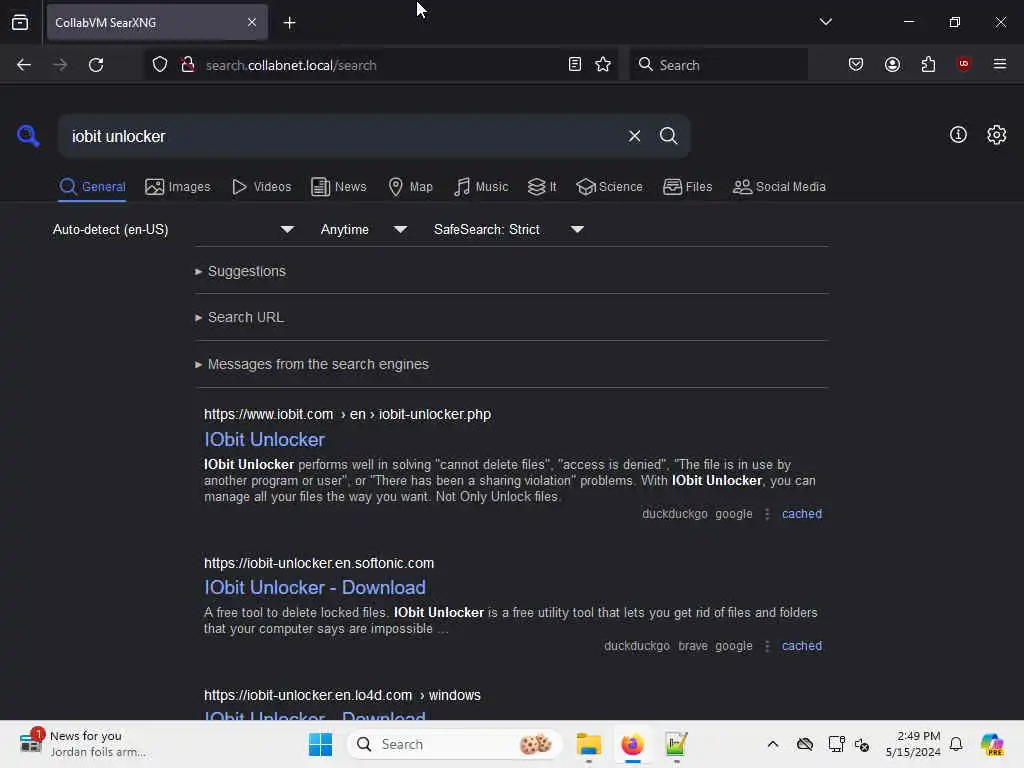Open Firefox account icon
Image resolution: width=1024 pixels, height=768 pixels.
892,64
